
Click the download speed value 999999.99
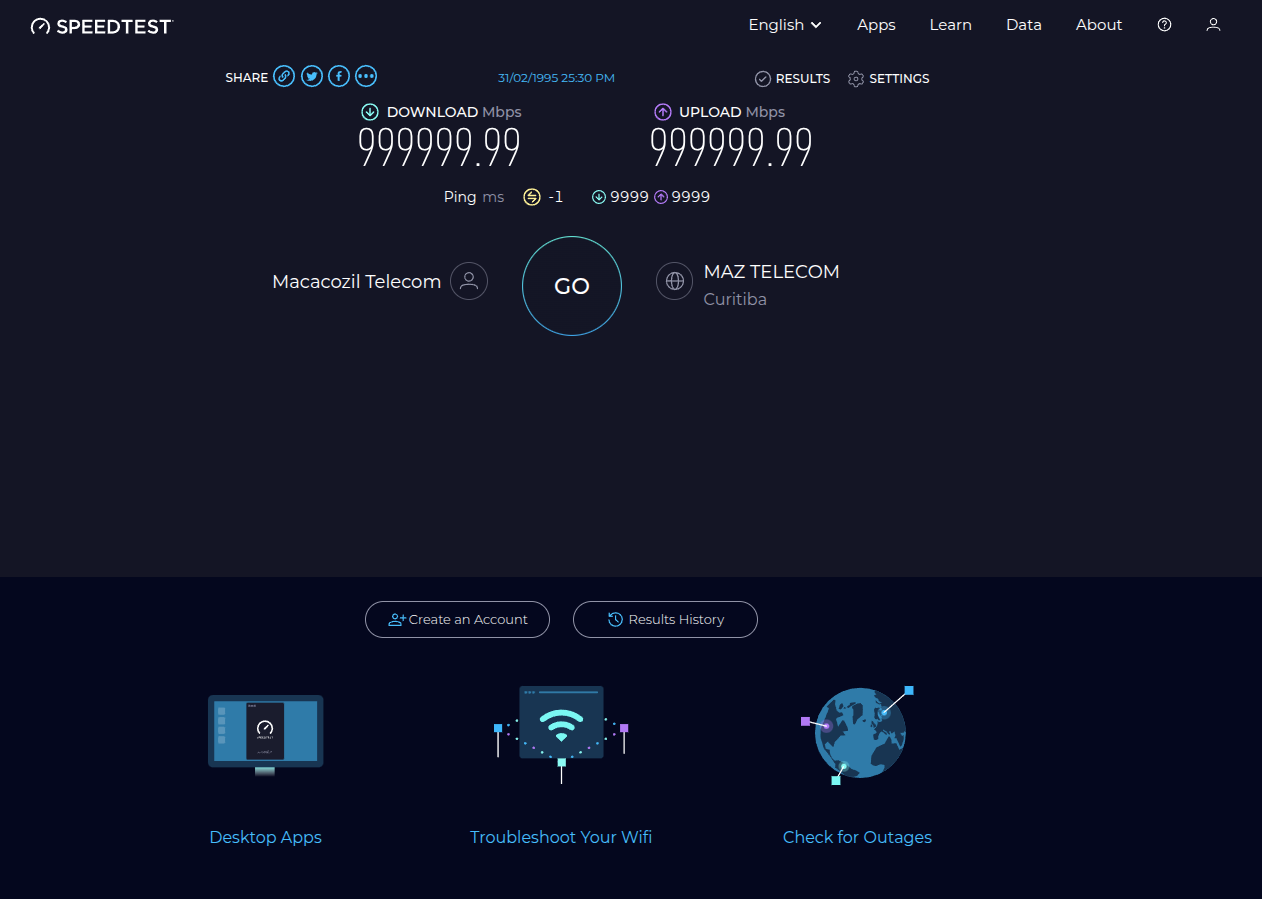coord(439,147)
